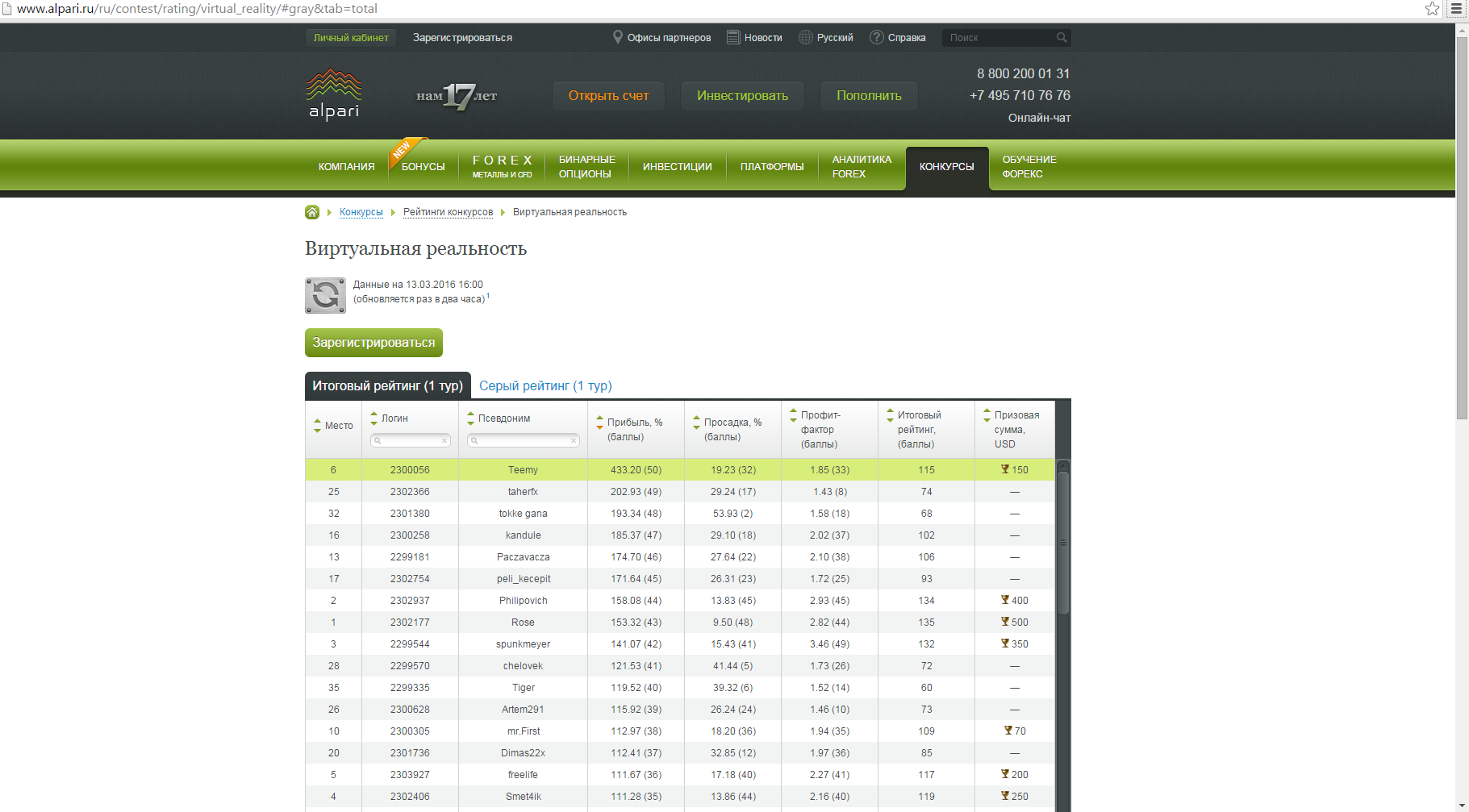Open the FOREX металлы и CFD menu

coord(503,166)
